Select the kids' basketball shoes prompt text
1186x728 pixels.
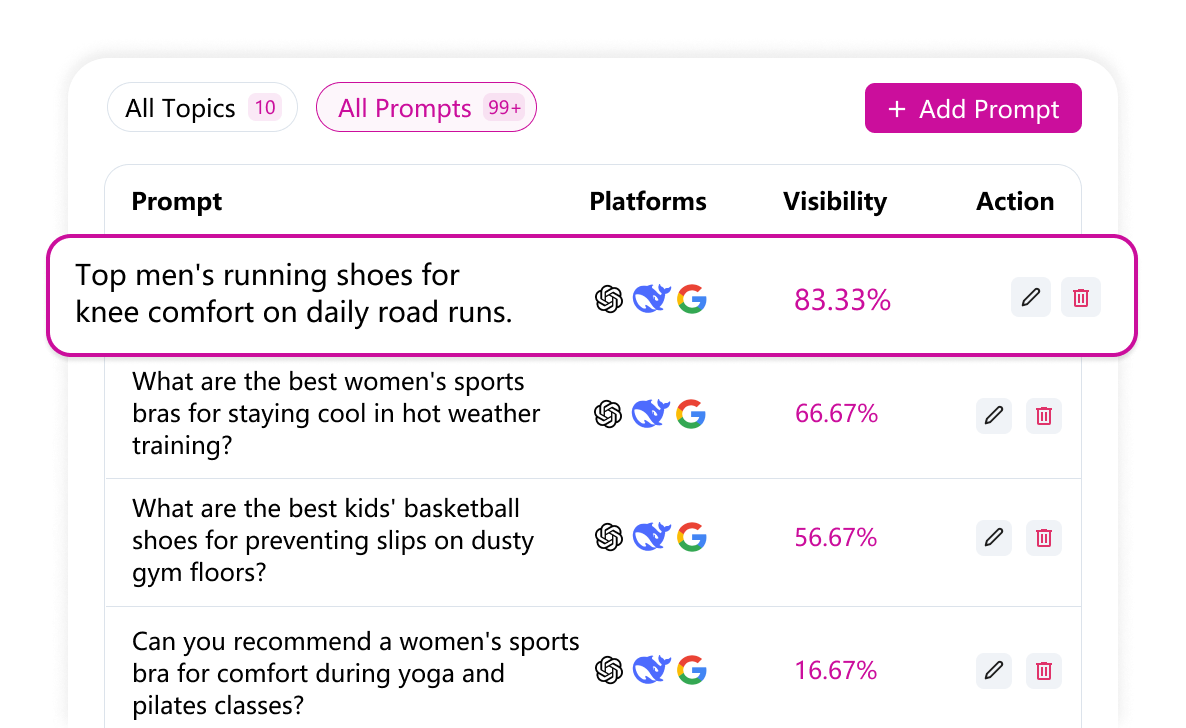[x=333, y=540]
